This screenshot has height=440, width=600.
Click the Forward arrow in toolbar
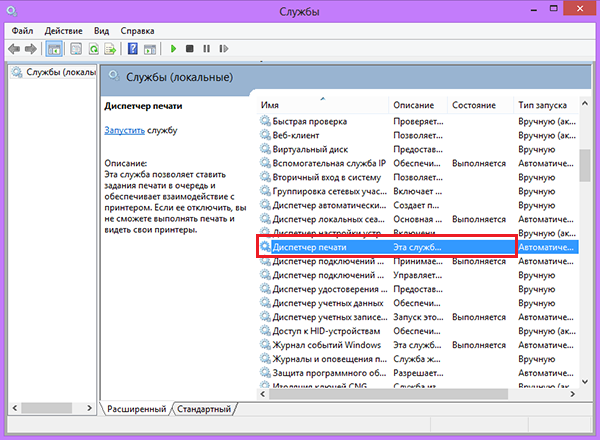point(31,48)
